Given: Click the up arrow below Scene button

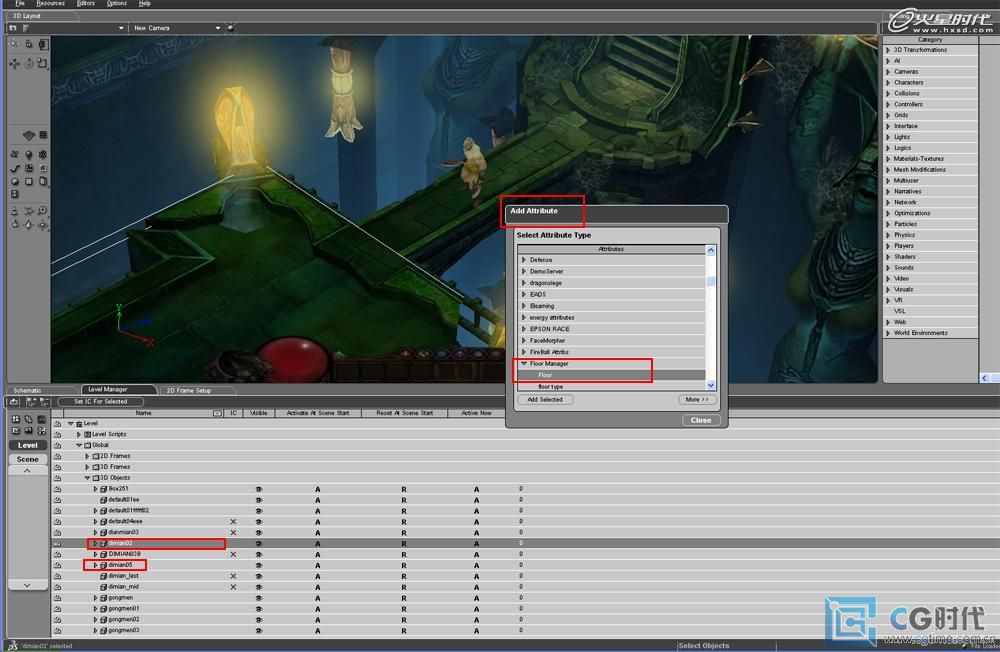Looking at the screenshot, I should [x=27, y=471].
